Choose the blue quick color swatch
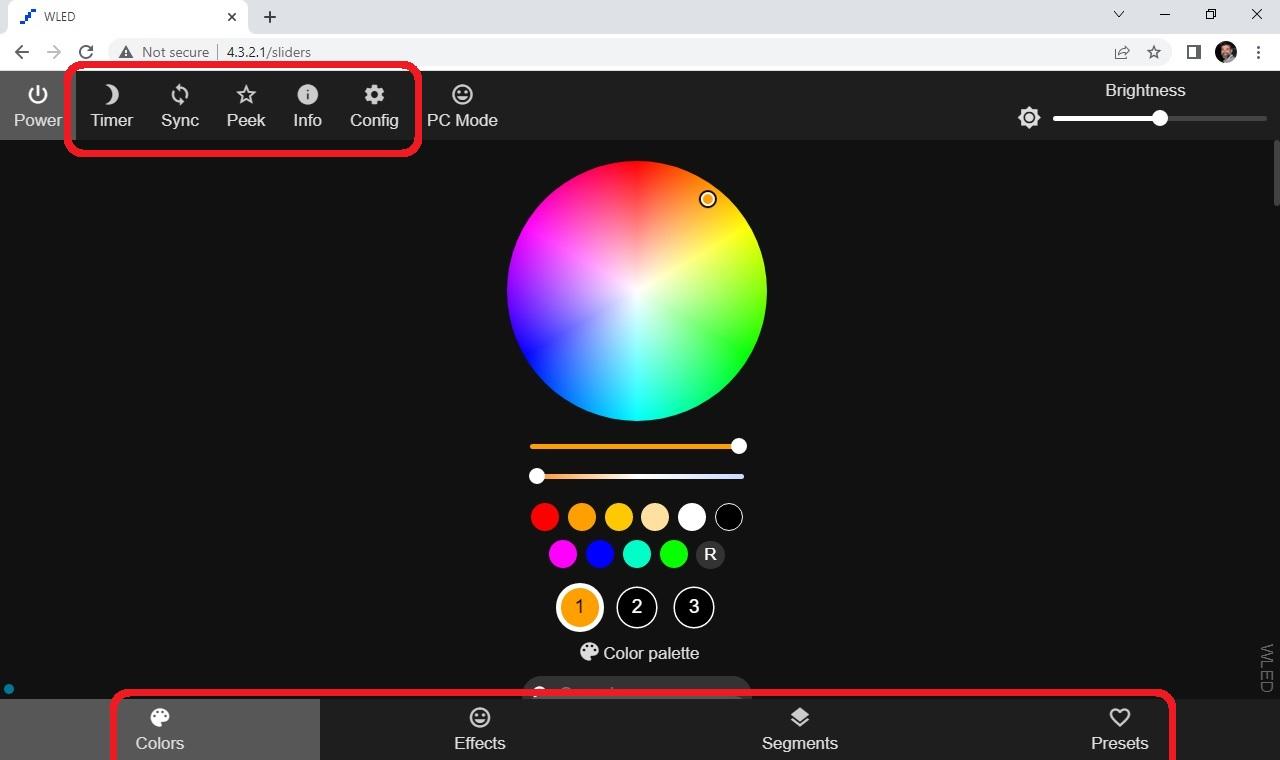 pyautogui.click(x=600, y=554)
